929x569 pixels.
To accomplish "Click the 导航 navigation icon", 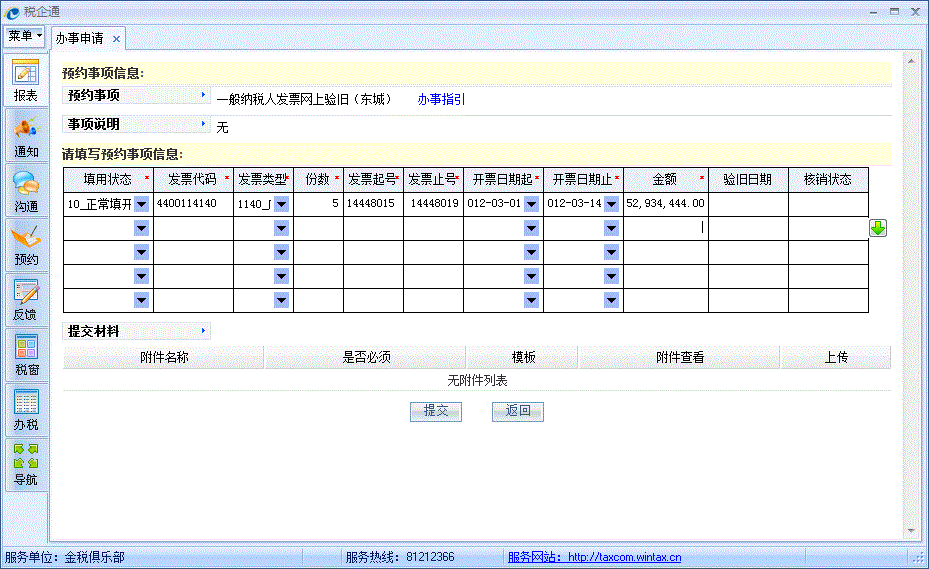I will click(x=25, y=465).
